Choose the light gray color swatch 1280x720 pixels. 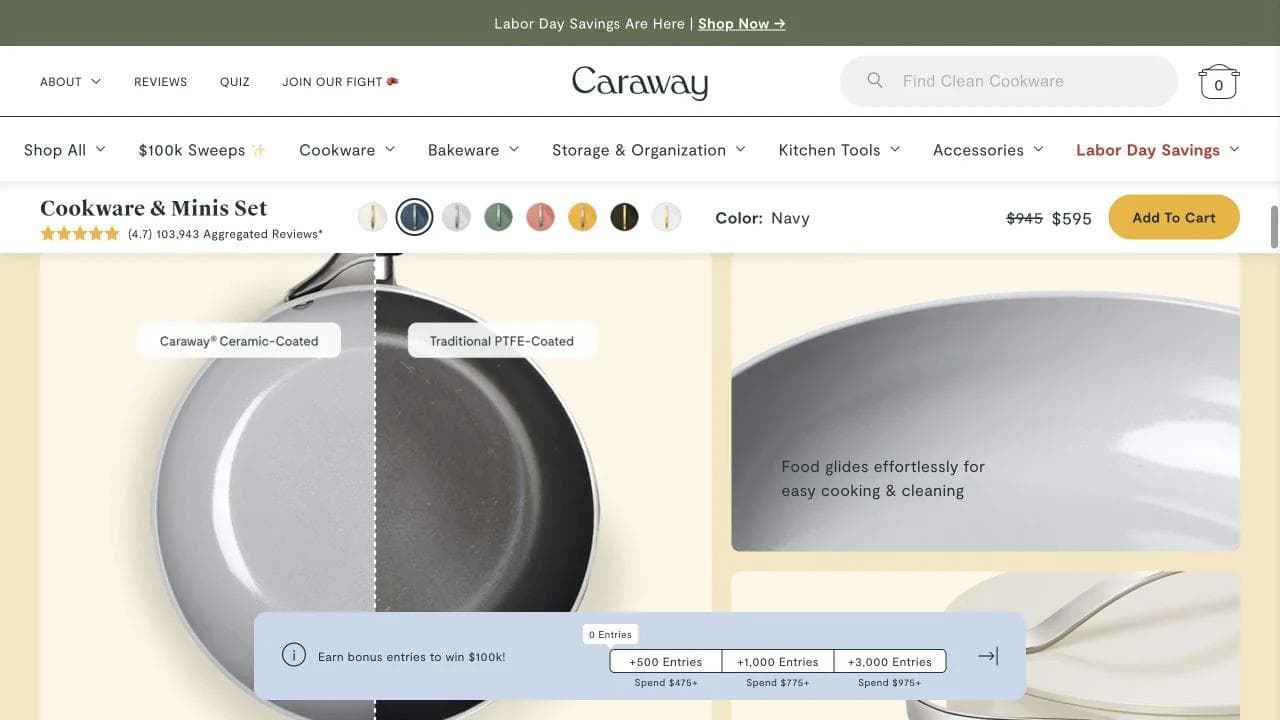click(456, 217)
